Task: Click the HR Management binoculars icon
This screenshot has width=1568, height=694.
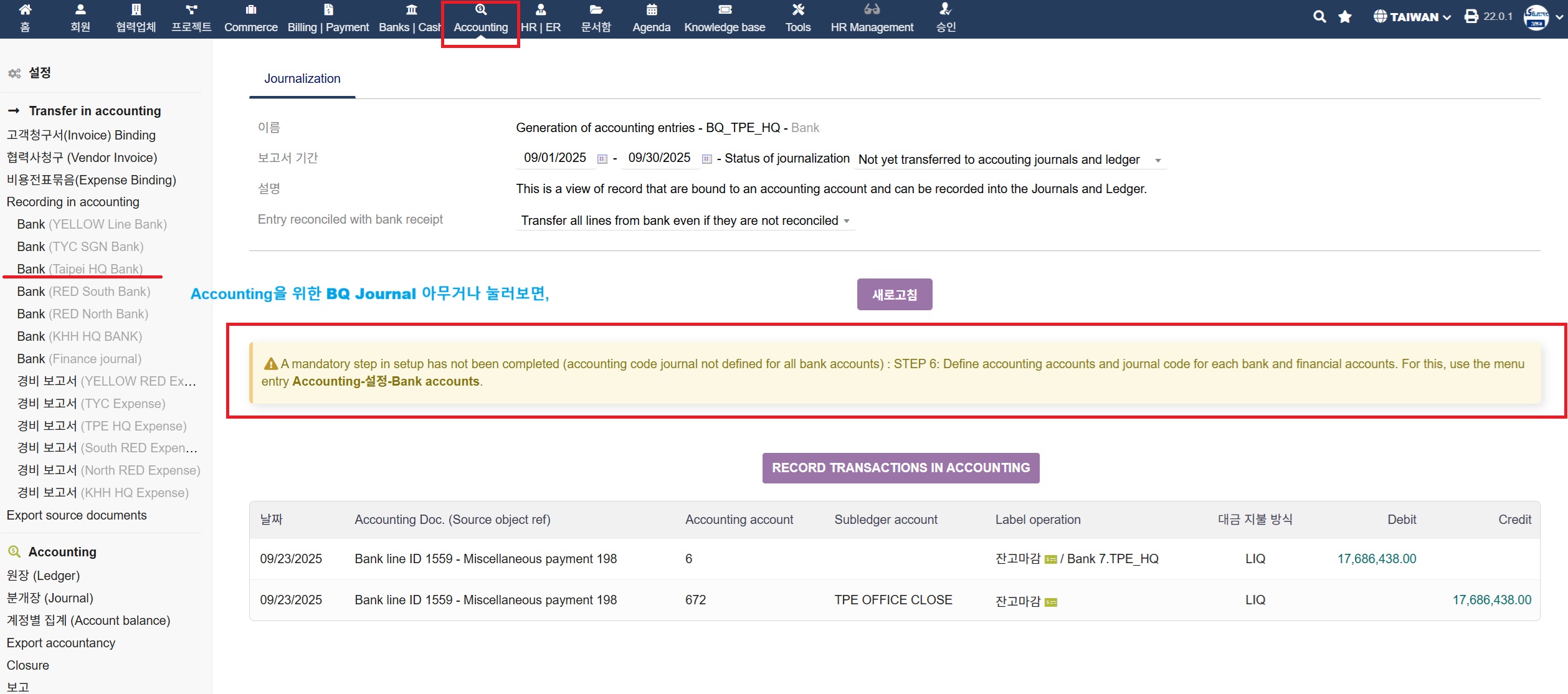Action: (x=872, y=9)
